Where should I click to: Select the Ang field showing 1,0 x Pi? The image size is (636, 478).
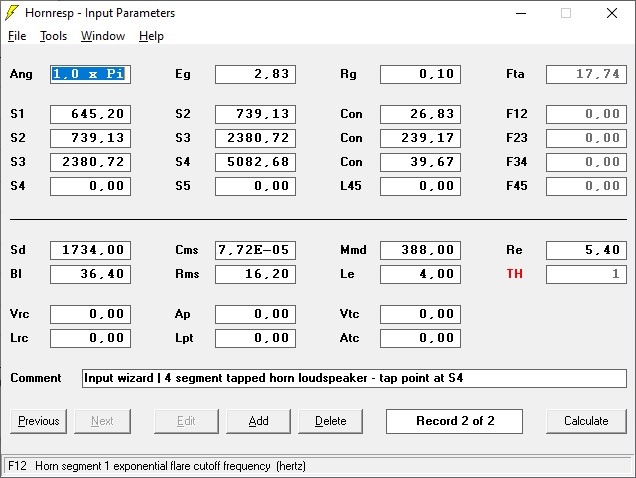click(90, 74)
